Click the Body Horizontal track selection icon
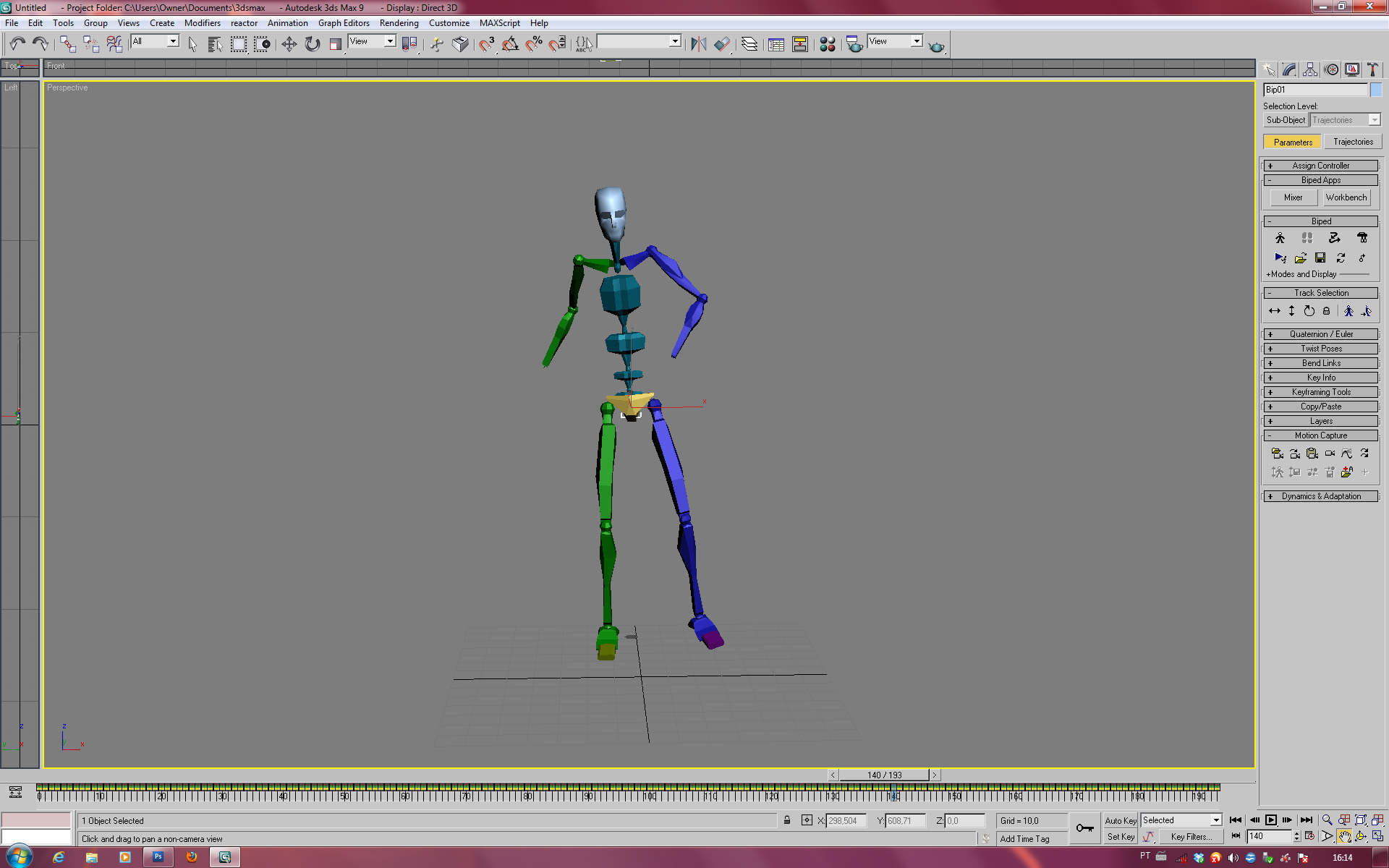This screenshot has height=868, width=1389. coord(1275,311)
